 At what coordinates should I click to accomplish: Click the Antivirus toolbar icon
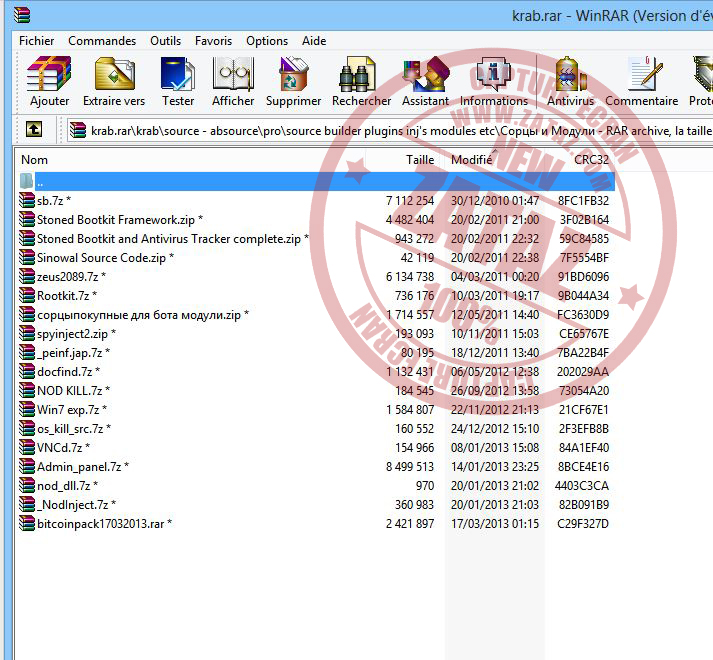[570, 74]
